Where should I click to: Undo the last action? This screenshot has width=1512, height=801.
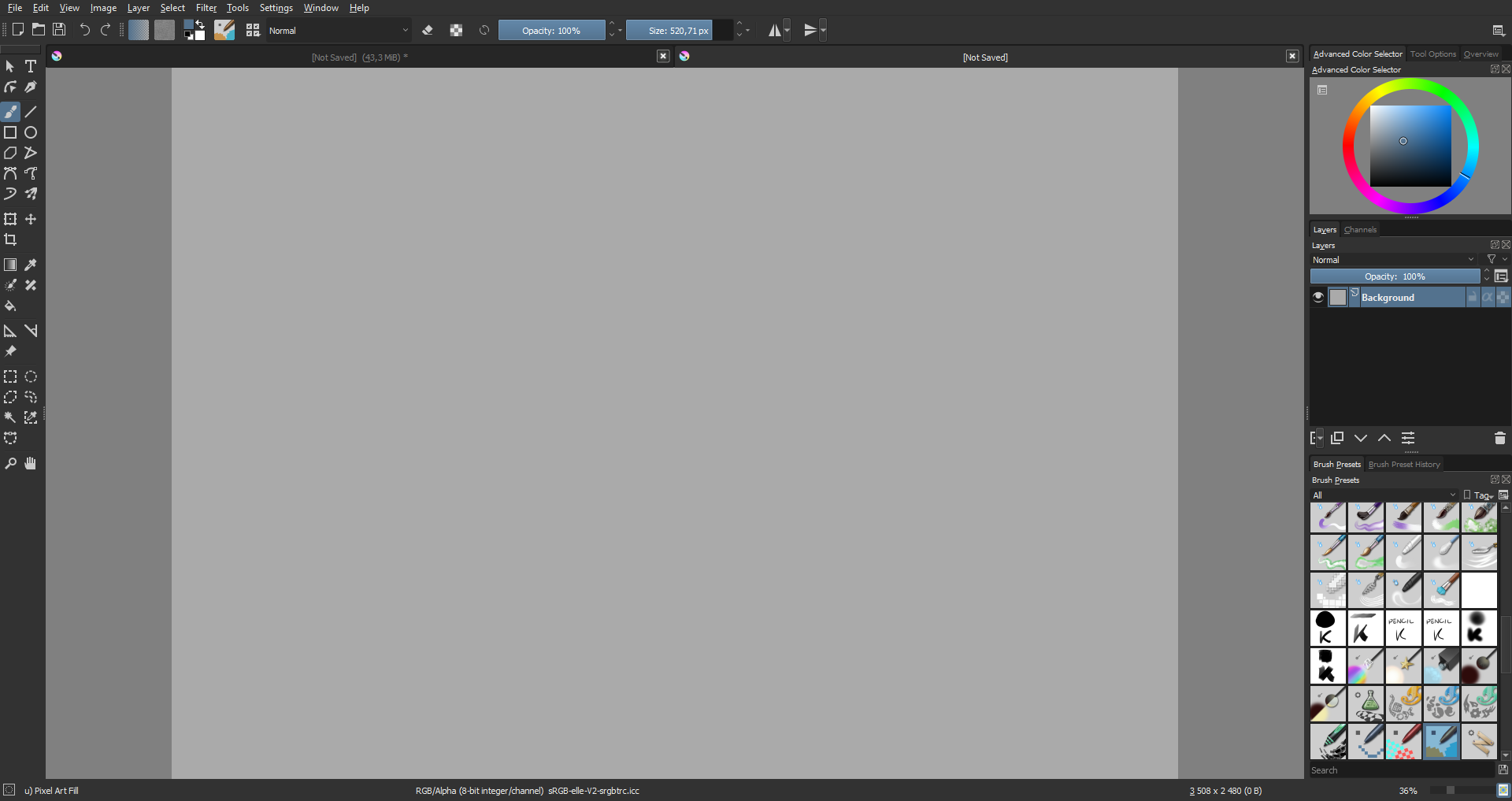(x=85, y=30)
